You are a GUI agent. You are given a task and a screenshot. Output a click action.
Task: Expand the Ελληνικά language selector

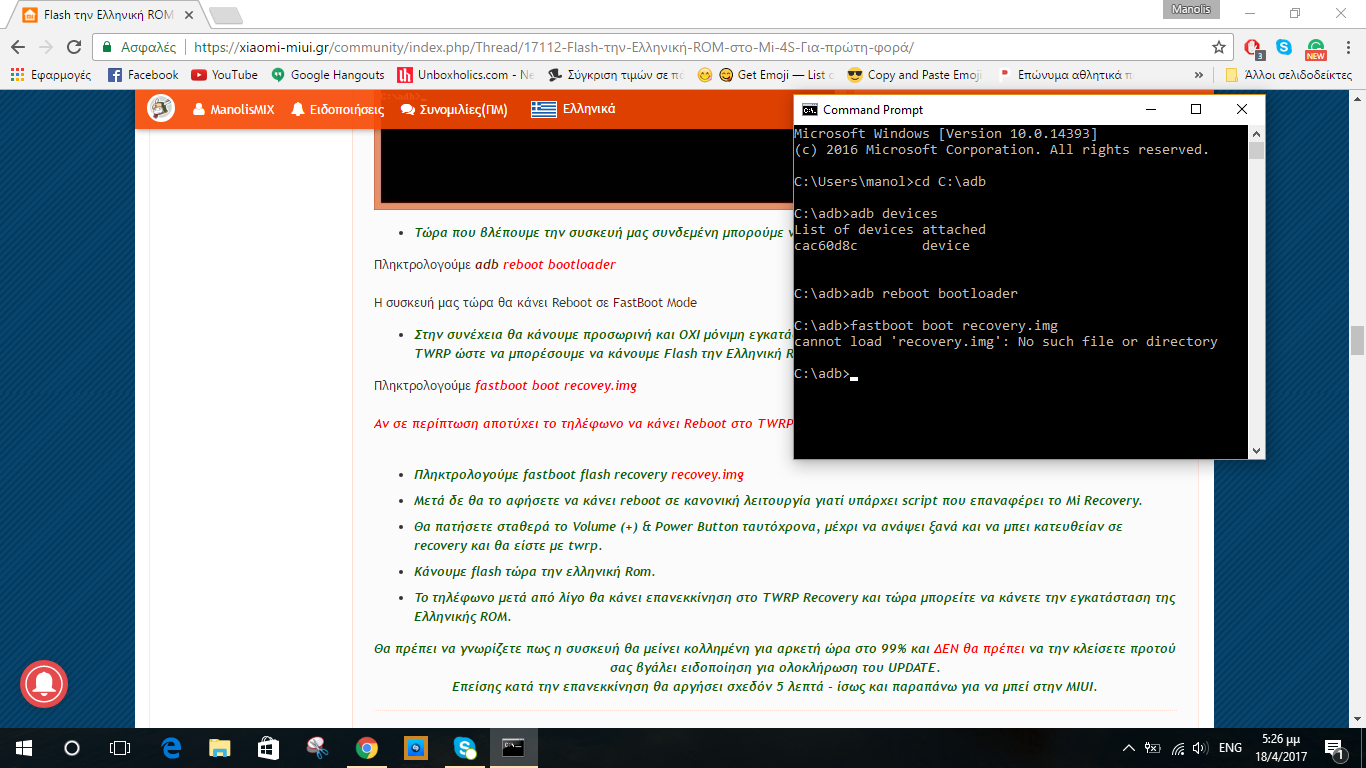point(573,110)
